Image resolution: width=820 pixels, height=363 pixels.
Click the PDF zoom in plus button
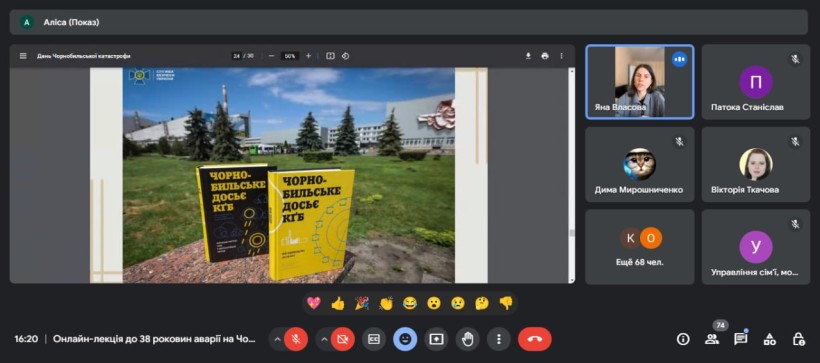tap(308, 56)
